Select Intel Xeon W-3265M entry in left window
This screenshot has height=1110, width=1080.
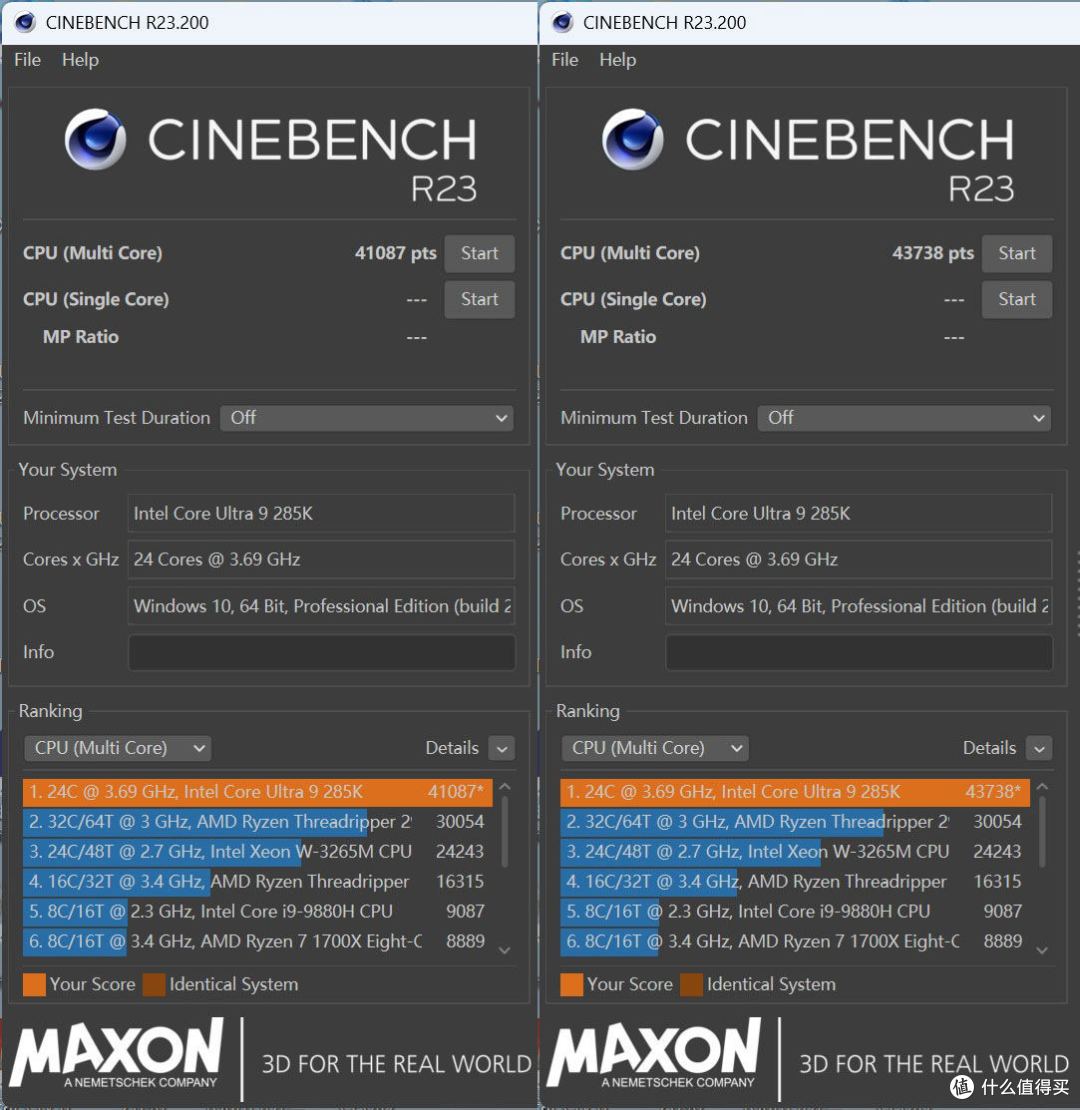pyautogui.click(x=258, y=852)
